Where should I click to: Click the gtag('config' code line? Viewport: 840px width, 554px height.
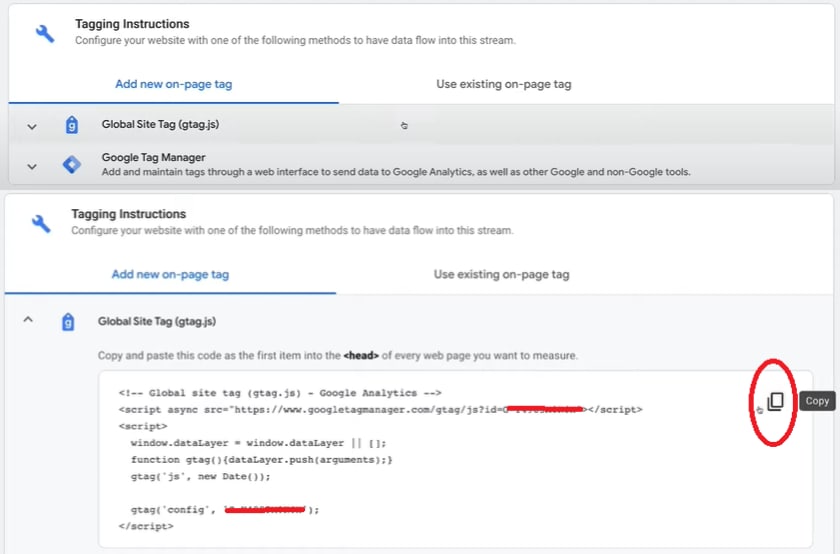point(225,510)
